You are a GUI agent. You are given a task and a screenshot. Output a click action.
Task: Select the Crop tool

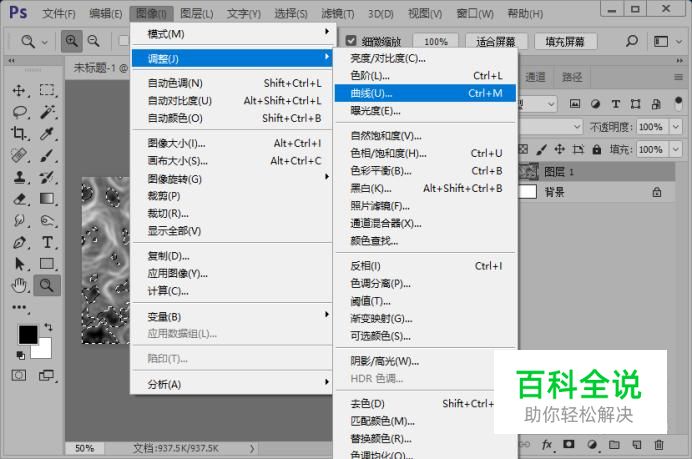coord(19,133)
